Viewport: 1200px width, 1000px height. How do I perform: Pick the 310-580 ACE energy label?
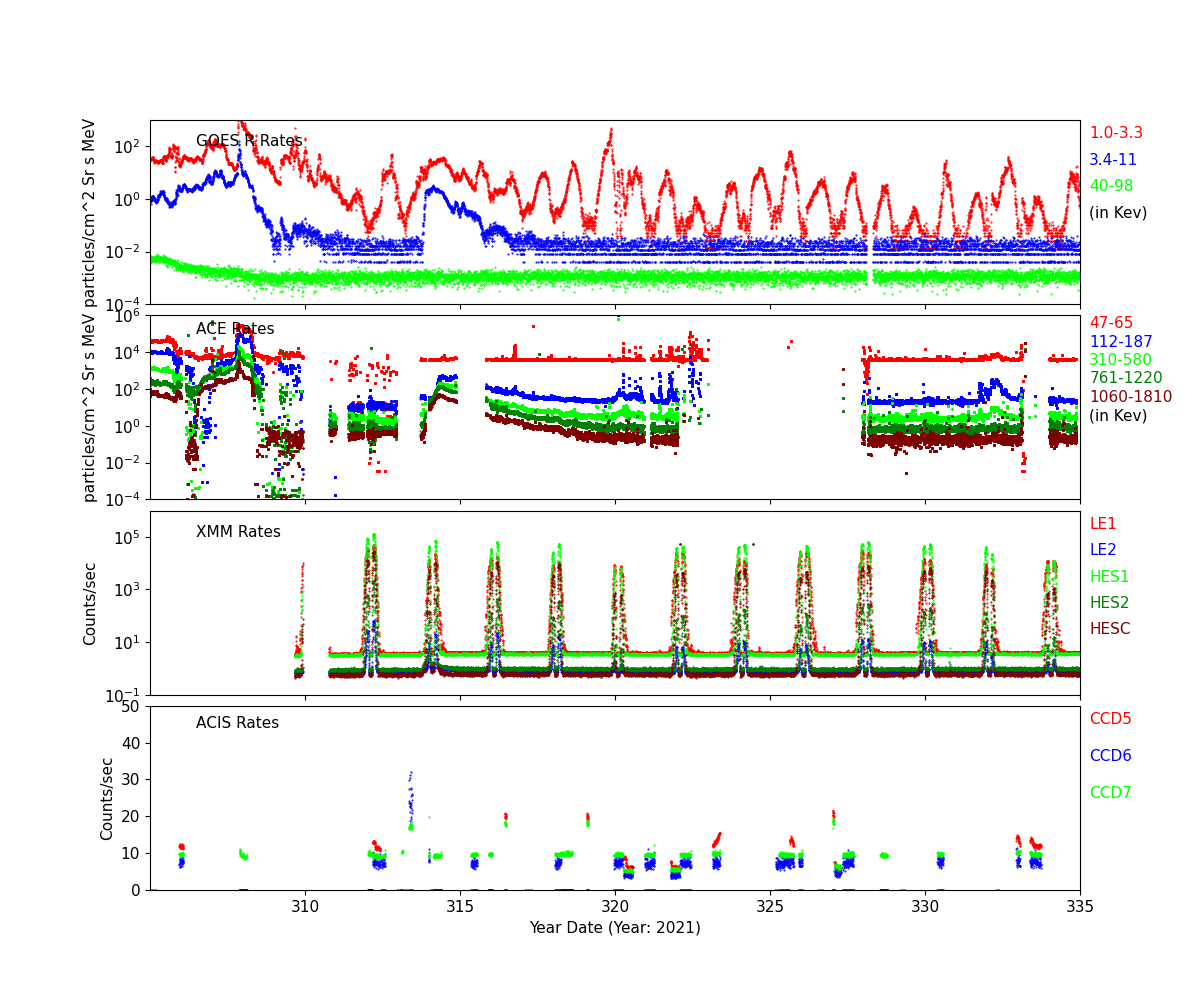coord(1120,360)
